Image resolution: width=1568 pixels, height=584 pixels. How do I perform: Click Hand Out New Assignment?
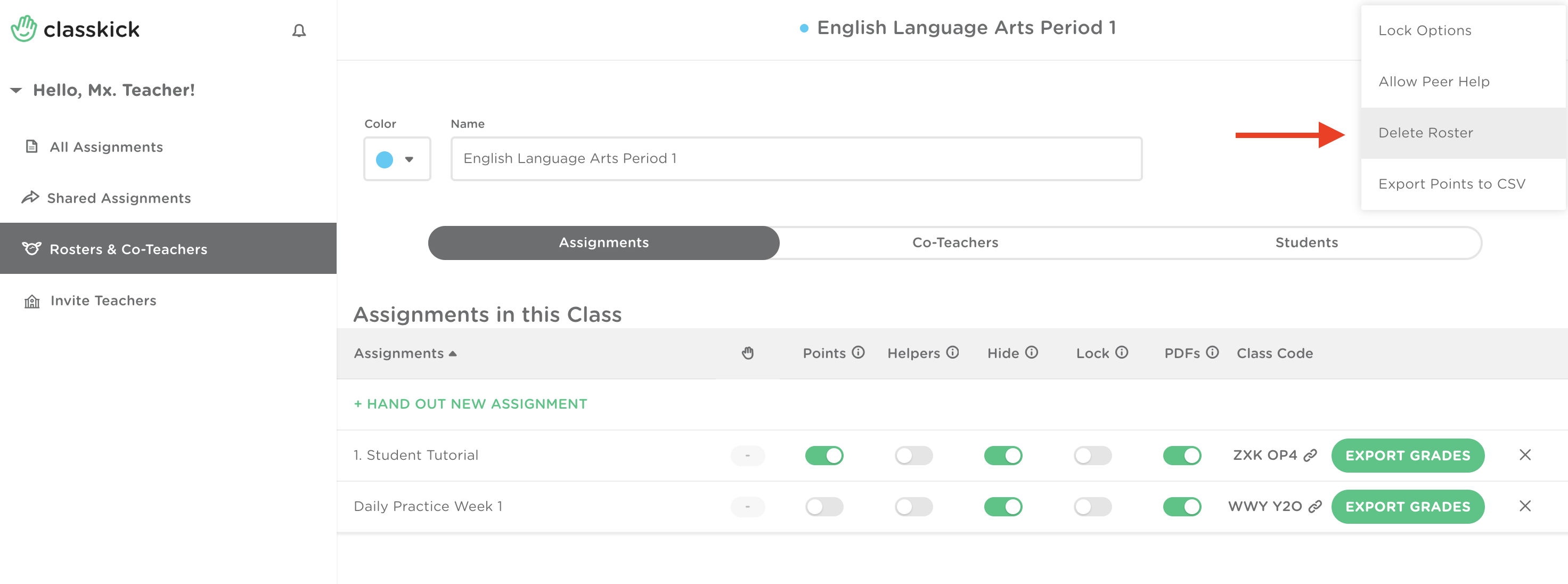tap(470, 404)
